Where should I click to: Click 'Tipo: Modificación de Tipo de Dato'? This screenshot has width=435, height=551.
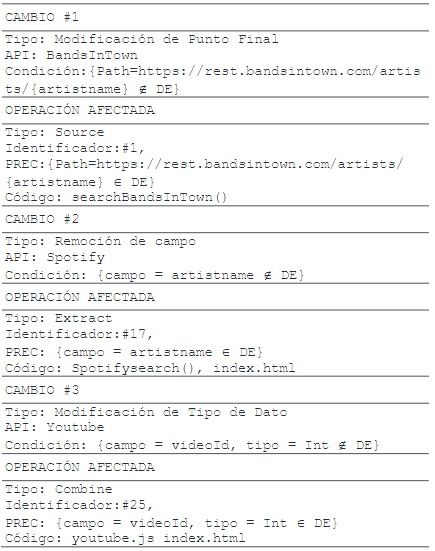(146, 412)
